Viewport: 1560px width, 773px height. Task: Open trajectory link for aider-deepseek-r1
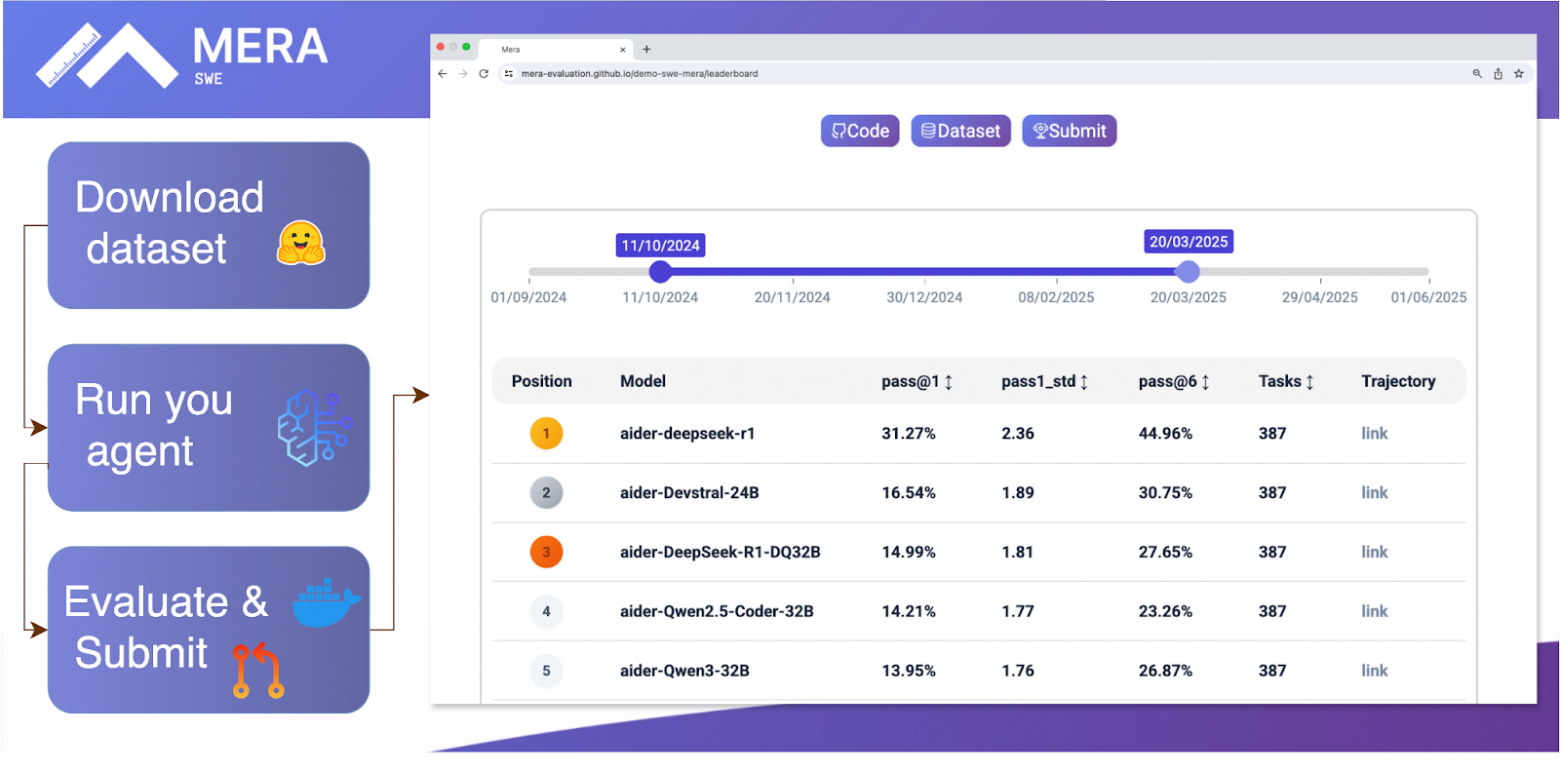1375,434
